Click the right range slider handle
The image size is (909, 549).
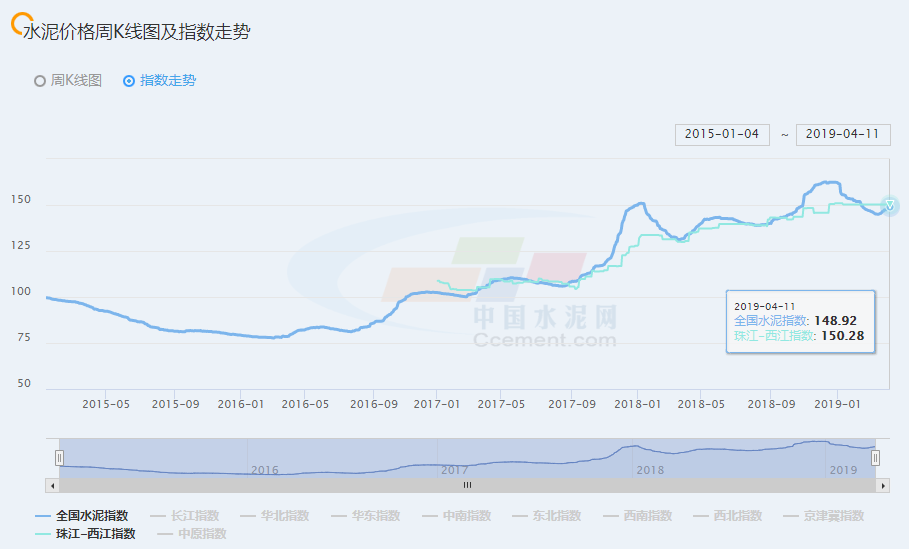[875, 457]
